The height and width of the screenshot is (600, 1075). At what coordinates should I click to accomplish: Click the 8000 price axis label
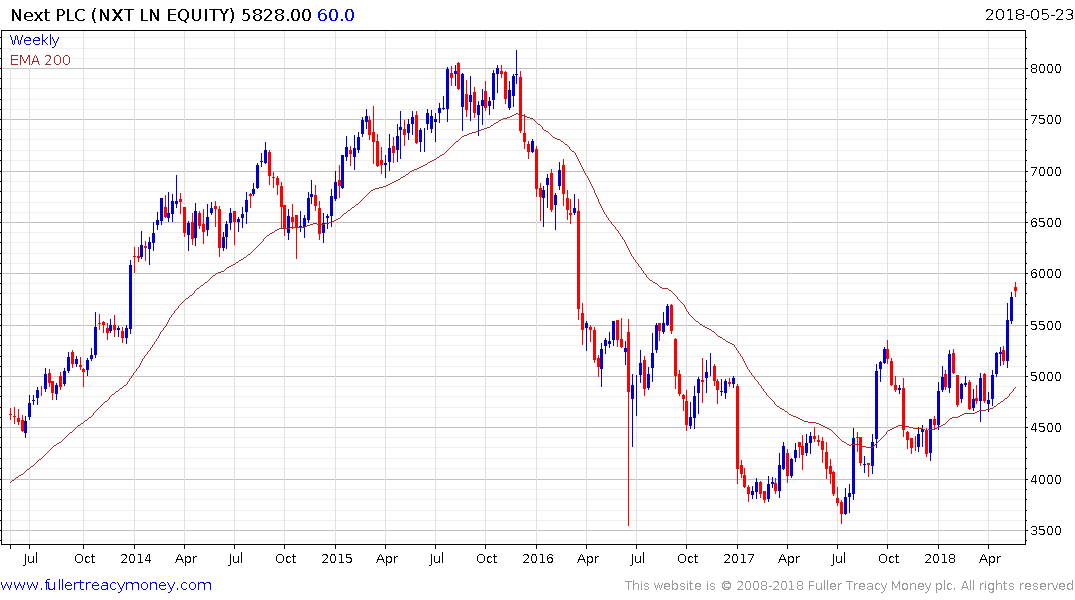coord(1046,69)
